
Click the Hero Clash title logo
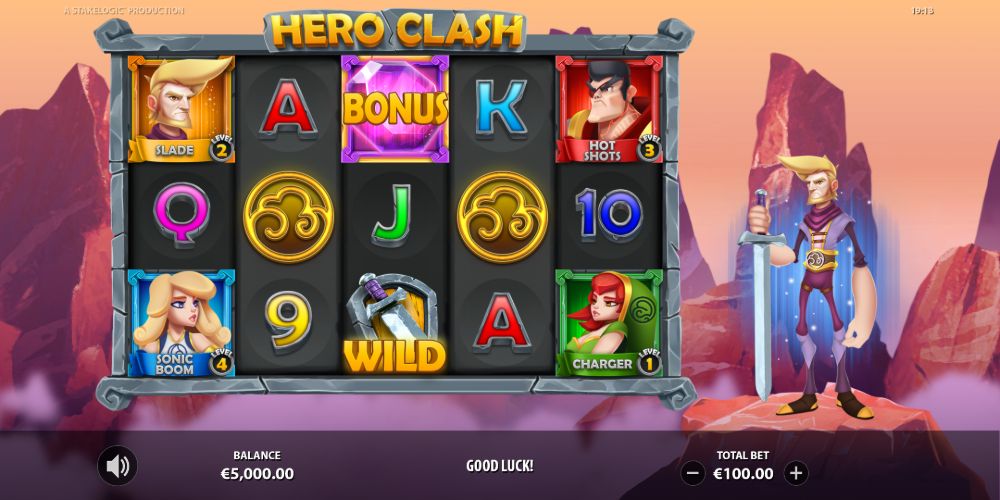coord(395,30)
